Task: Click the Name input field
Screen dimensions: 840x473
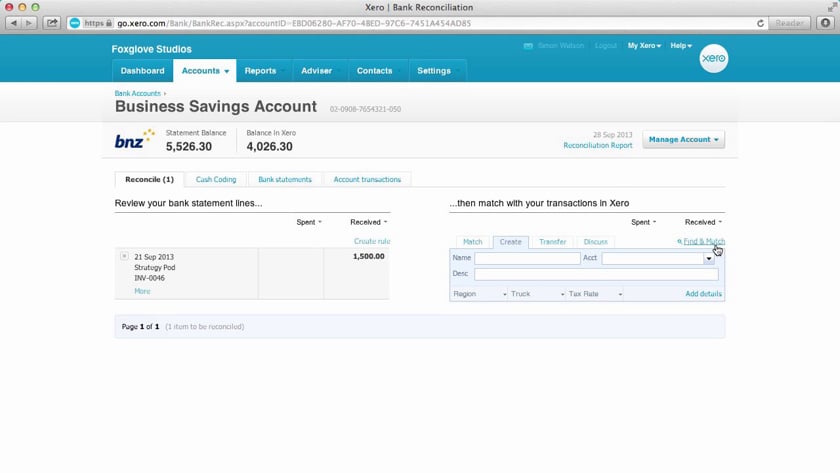Action: [x=527, y=258]
